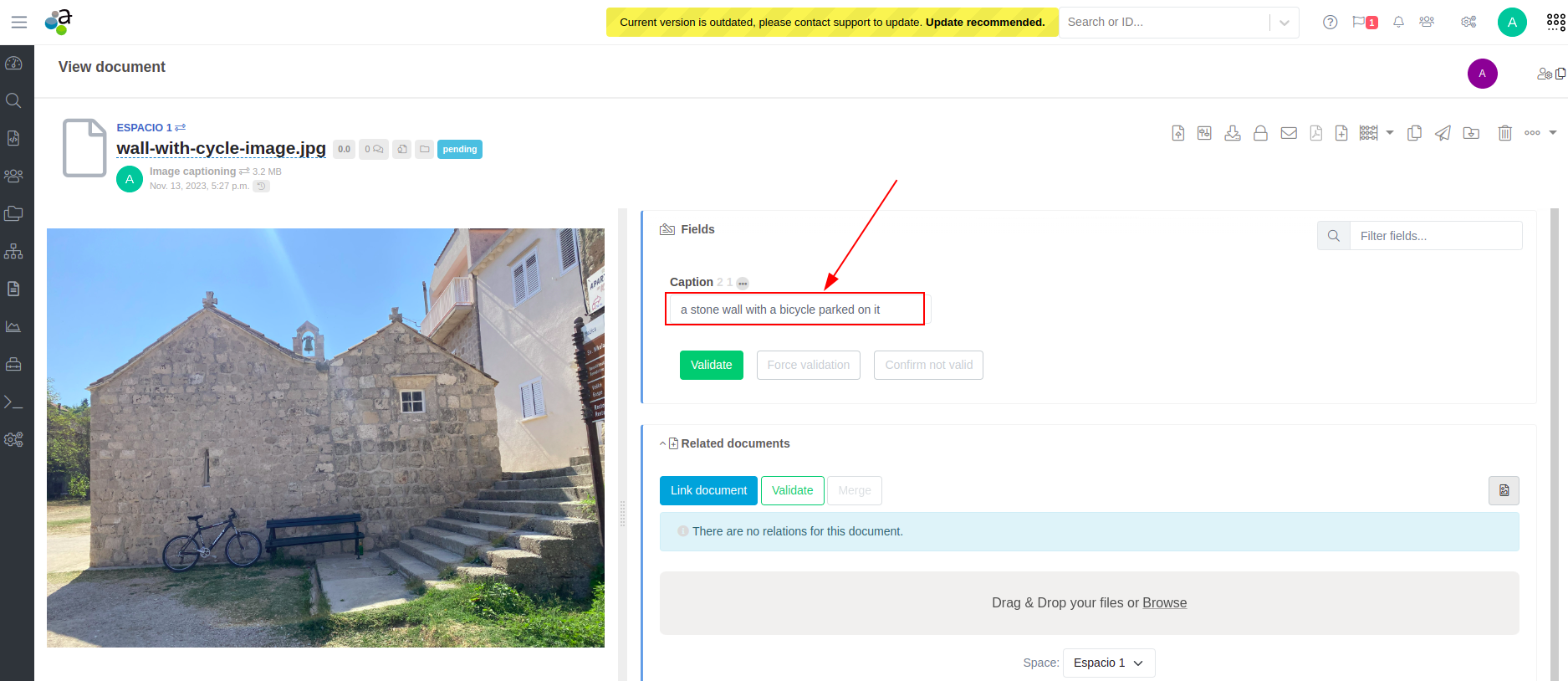Click the Caption text input field
The width and height of the screenshot is (1568, 681).
point(799,310)
